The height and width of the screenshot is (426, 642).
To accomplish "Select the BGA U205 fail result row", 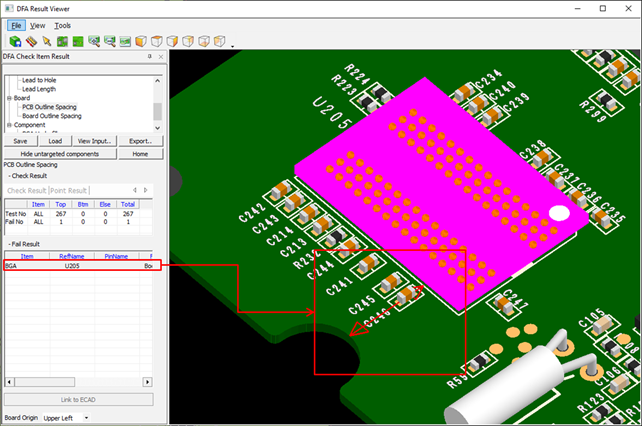I will (x=78, y=267).
